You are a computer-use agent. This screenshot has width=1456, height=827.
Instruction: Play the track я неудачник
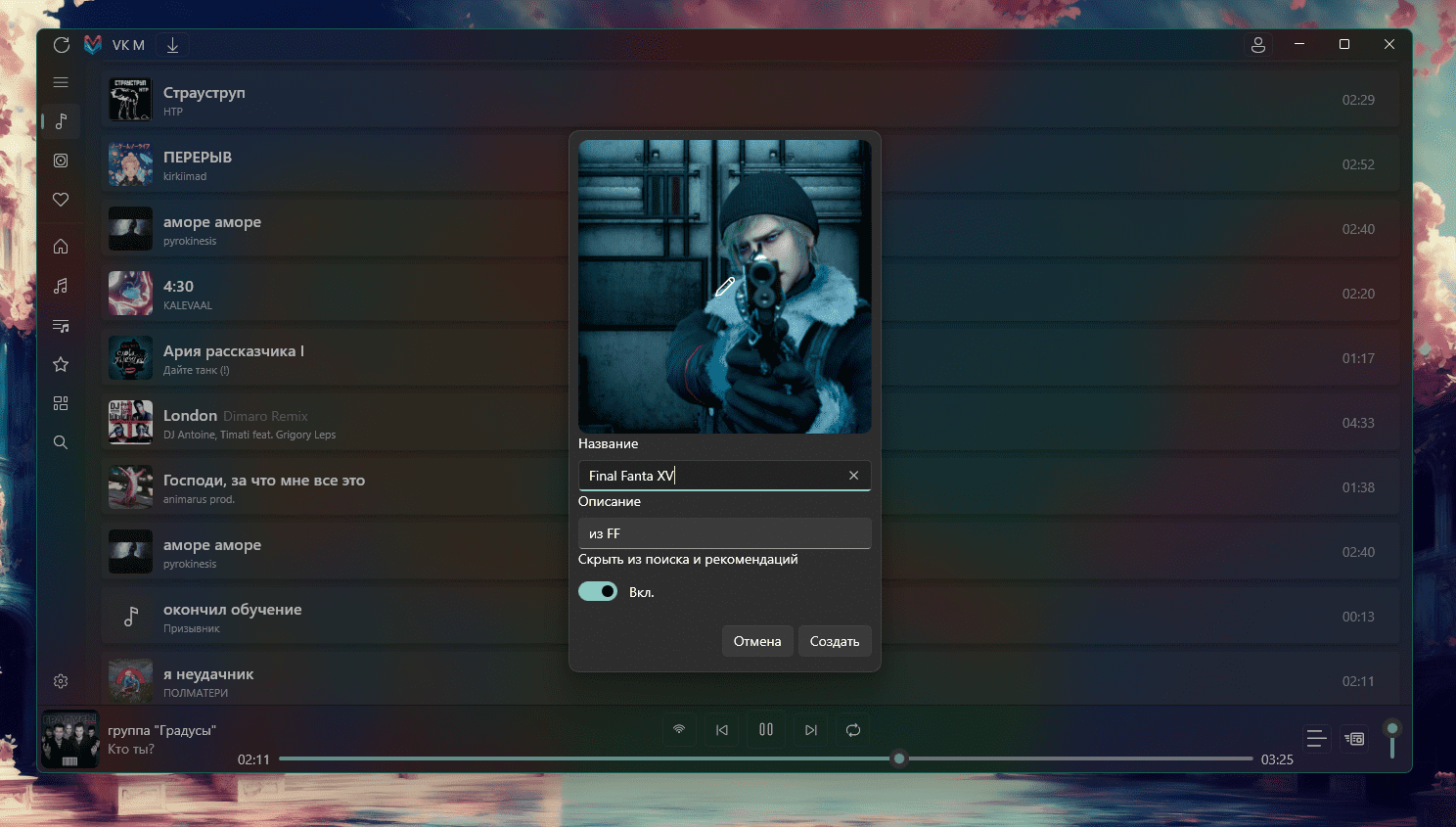(750, 679)
